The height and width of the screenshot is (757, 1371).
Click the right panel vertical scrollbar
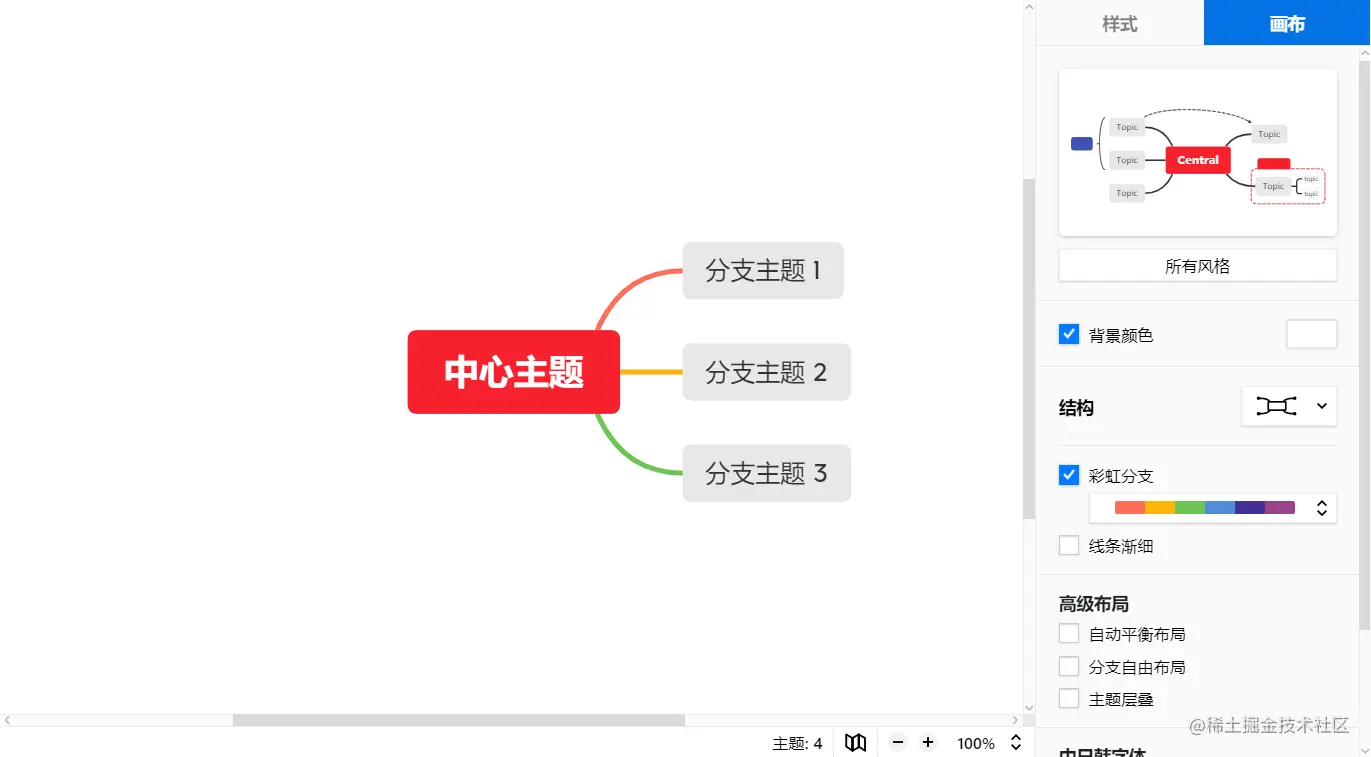pos(1365,345)
